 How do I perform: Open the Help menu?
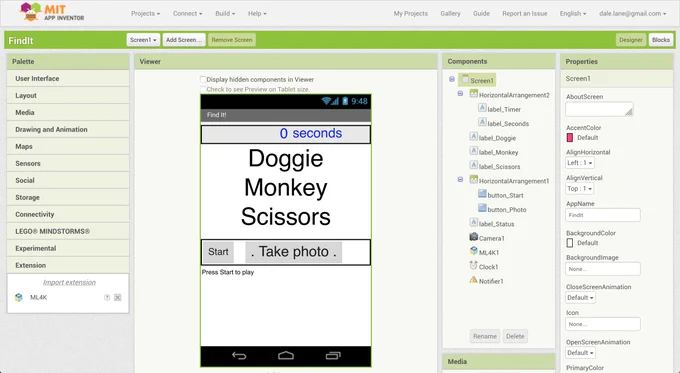(x=257, y=13)
